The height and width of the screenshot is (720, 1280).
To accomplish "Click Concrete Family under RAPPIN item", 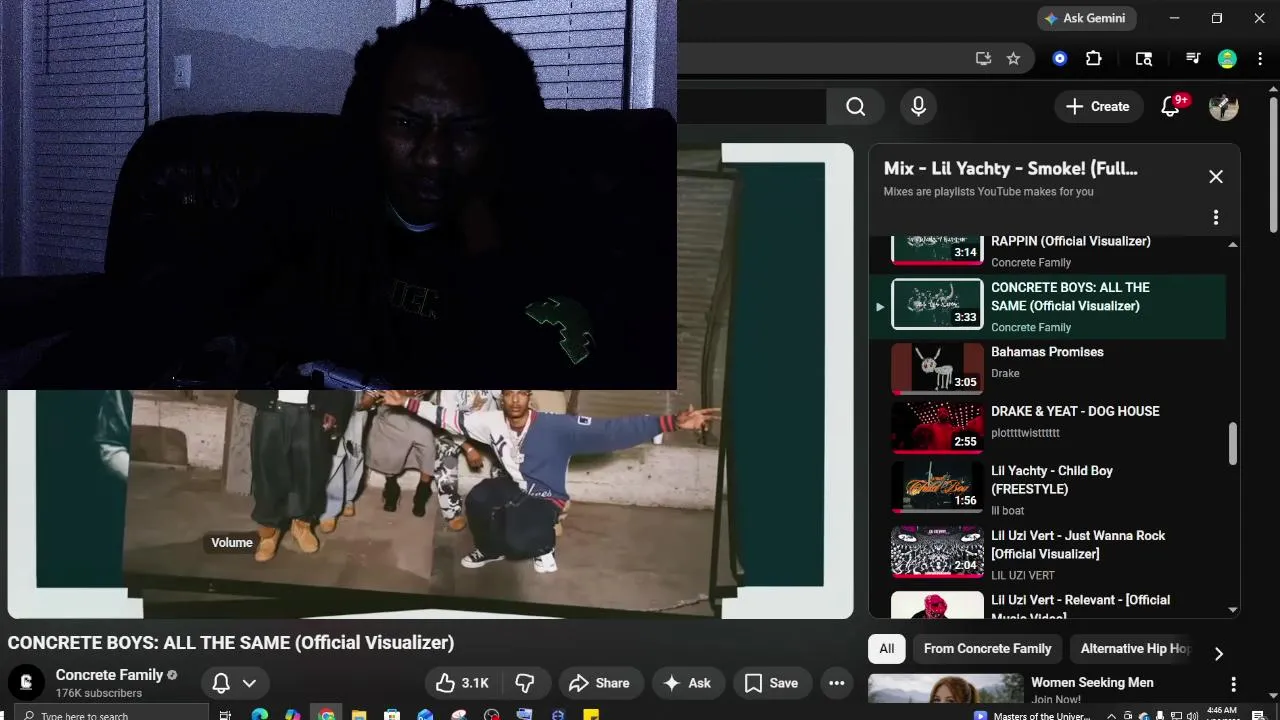I will [x=1031, y=262].
